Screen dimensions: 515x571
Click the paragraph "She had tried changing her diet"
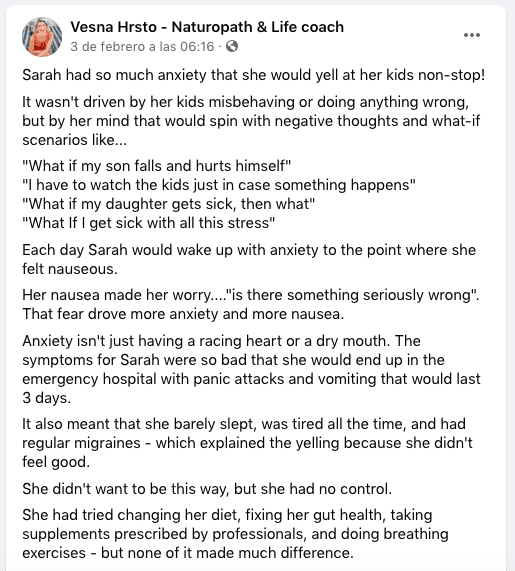tap(235, 534)
